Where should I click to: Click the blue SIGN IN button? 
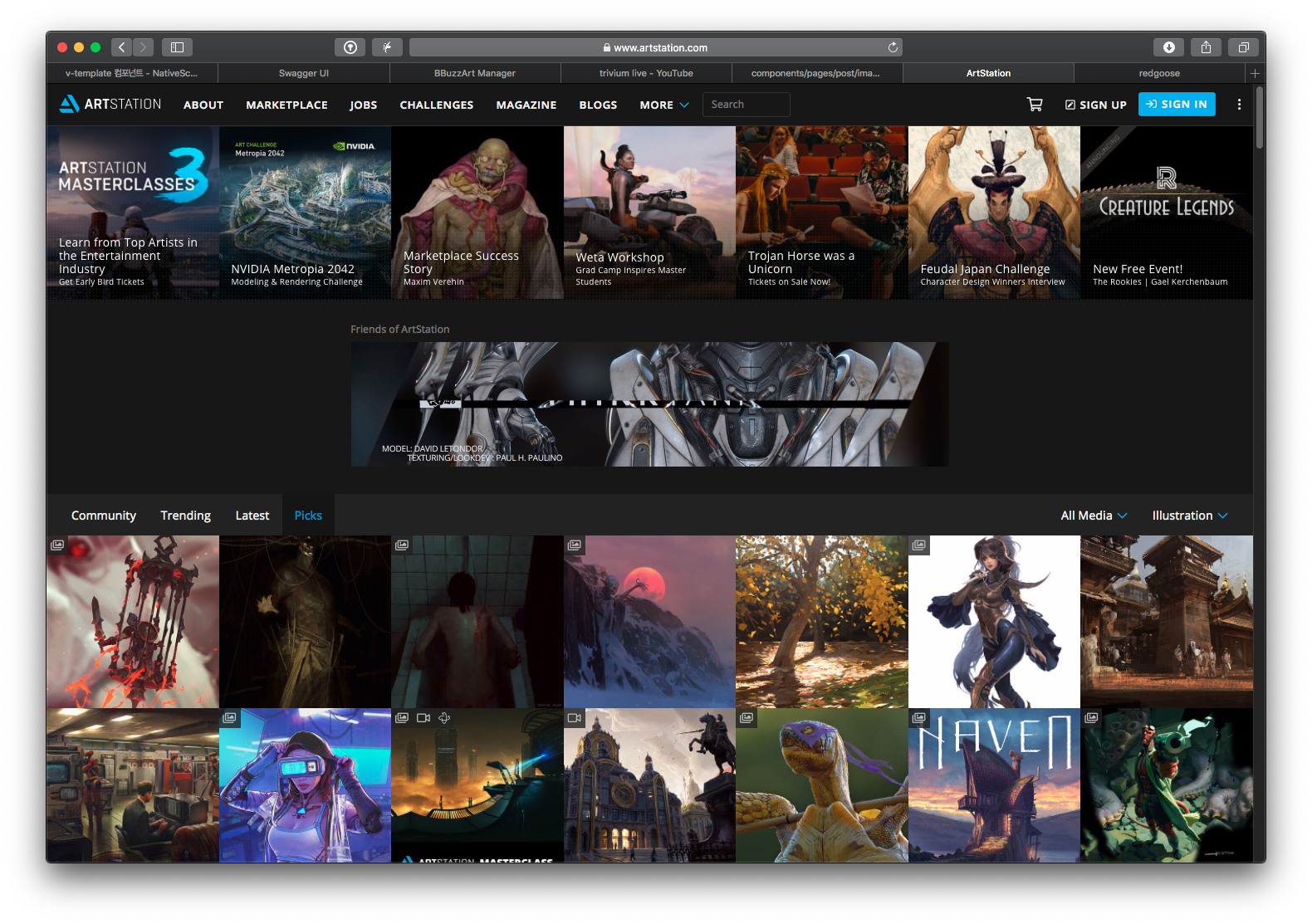coord(1177,105)
